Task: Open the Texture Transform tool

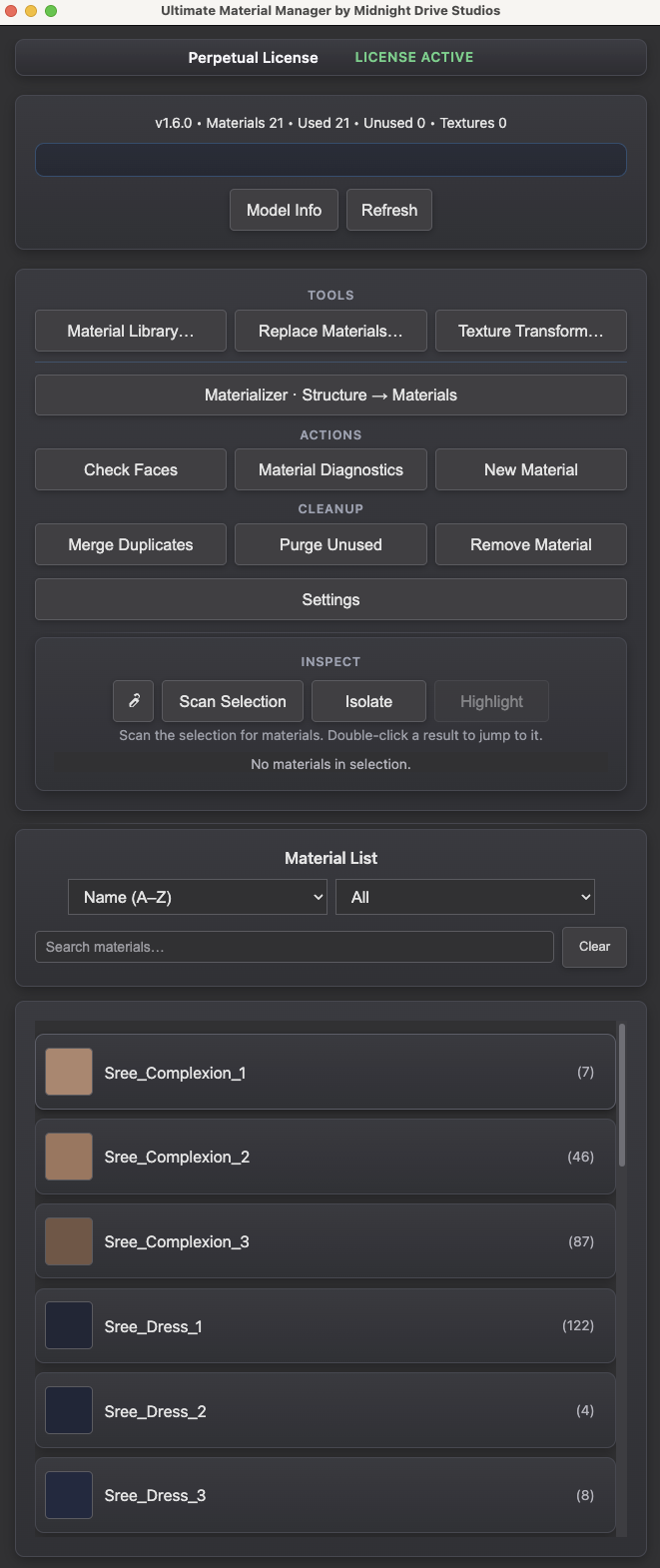Action: click(530, 330)
